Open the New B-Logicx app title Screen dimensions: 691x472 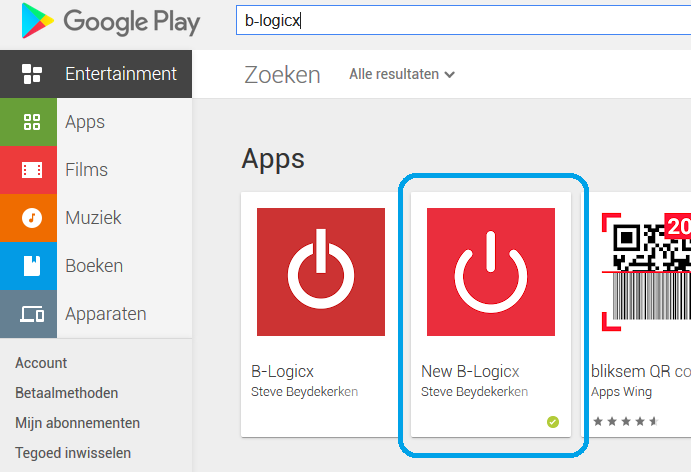click(x=470, y=371)
